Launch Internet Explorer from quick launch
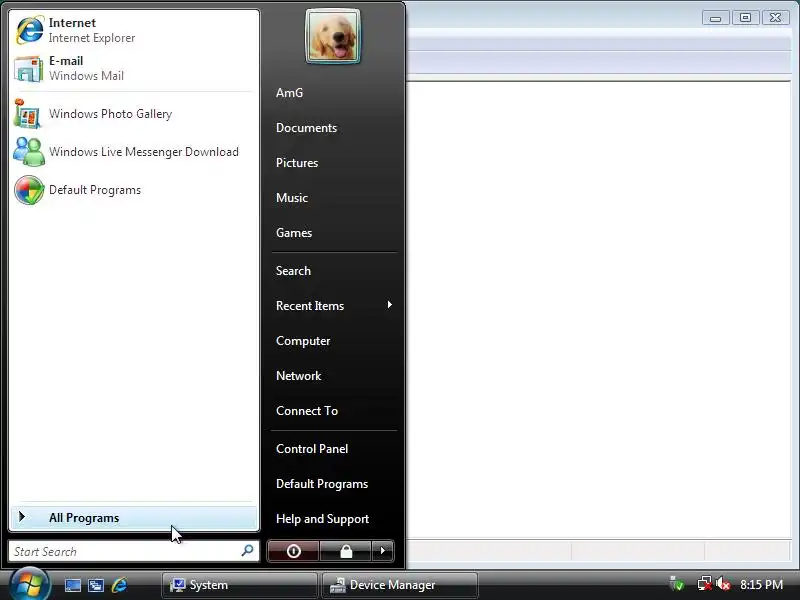This screenshot has width=800, height=600. point(119,585)
